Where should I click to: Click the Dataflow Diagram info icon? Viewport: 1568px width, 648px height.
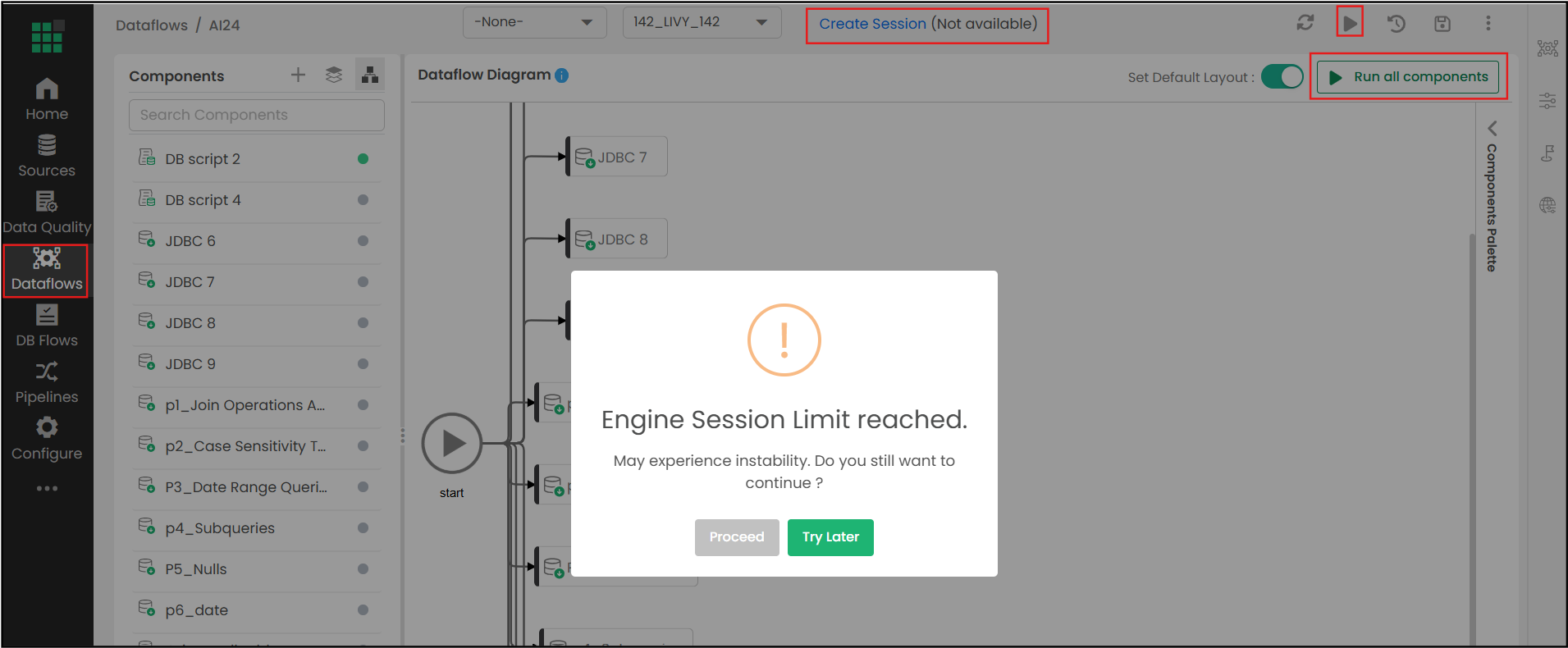pyautogui.click(x=561, y=75)
